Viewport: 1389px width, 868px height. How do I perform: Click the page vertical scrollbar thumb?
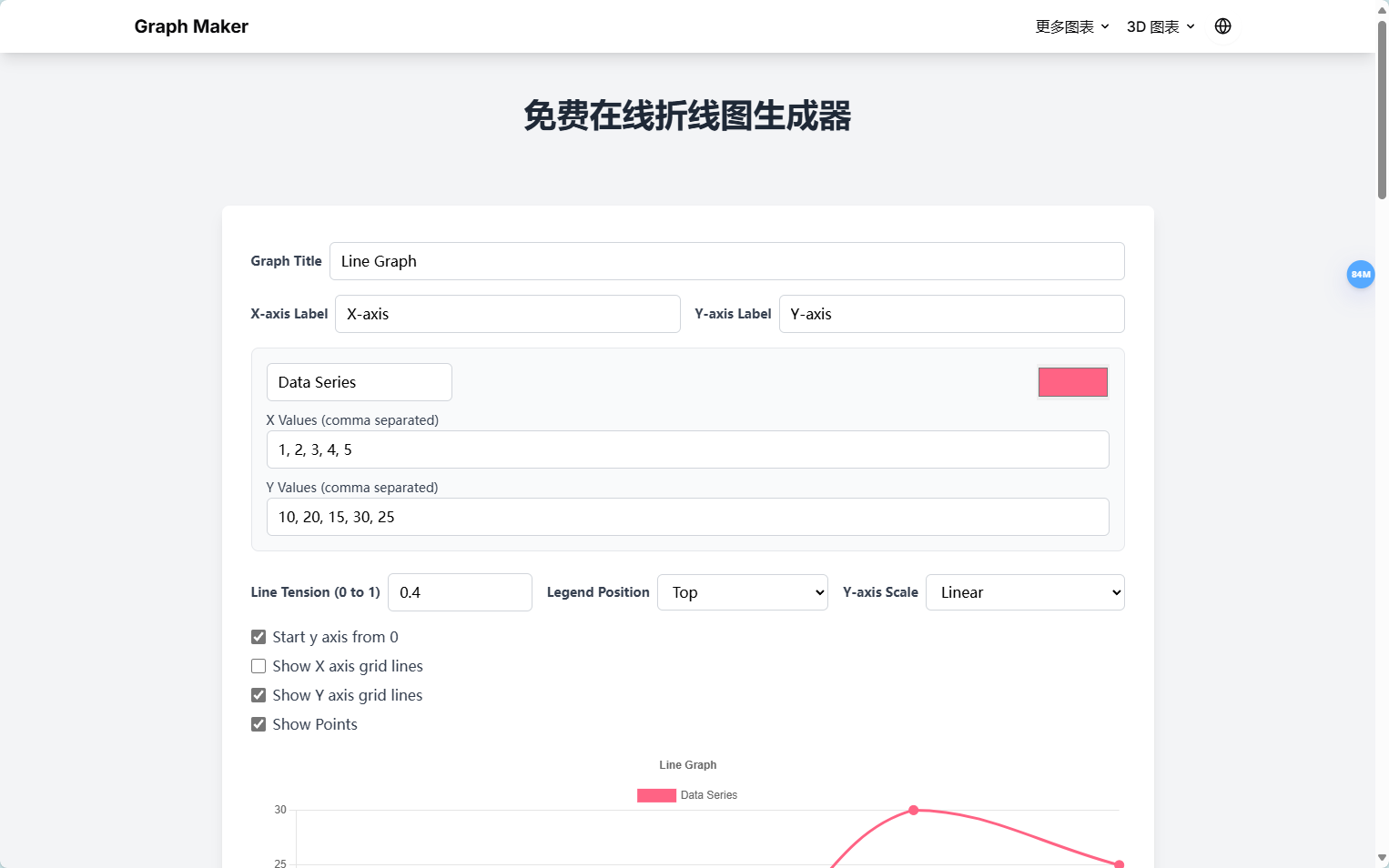point(1382,108)
